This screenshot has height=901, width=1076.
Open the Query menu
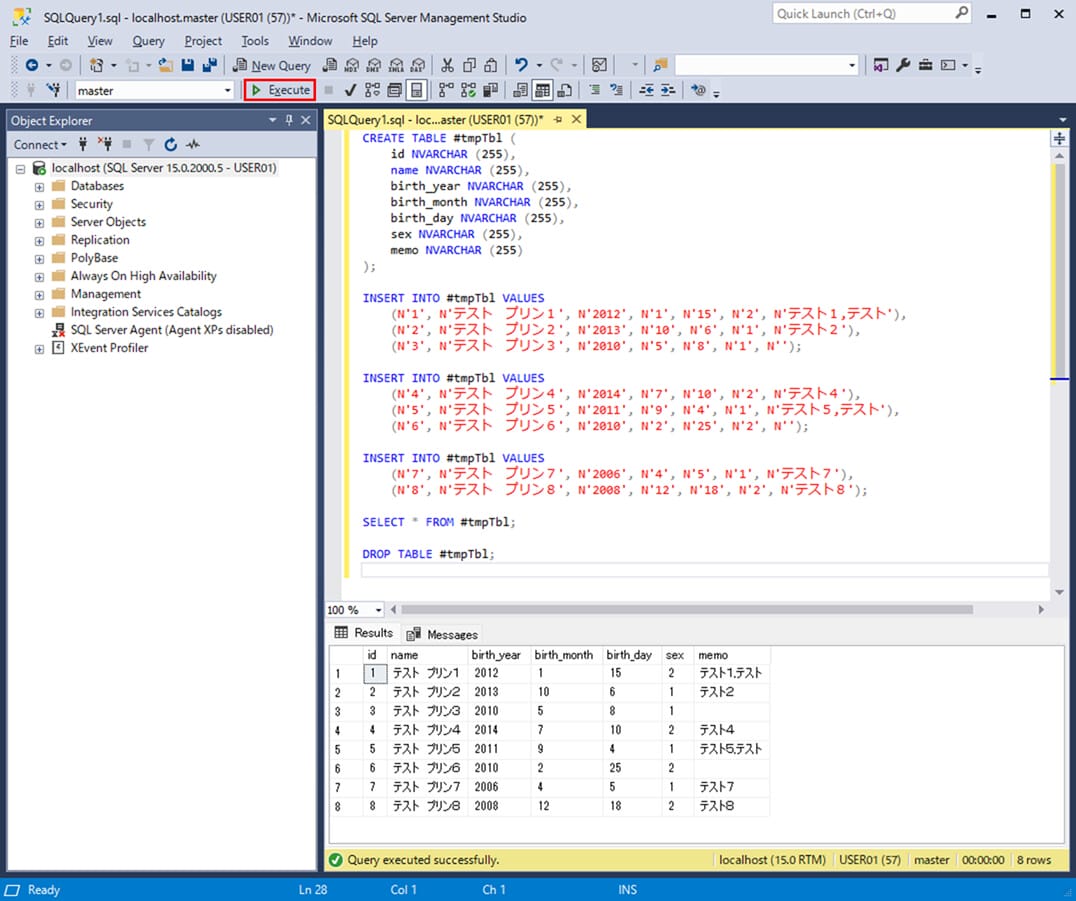148,41
